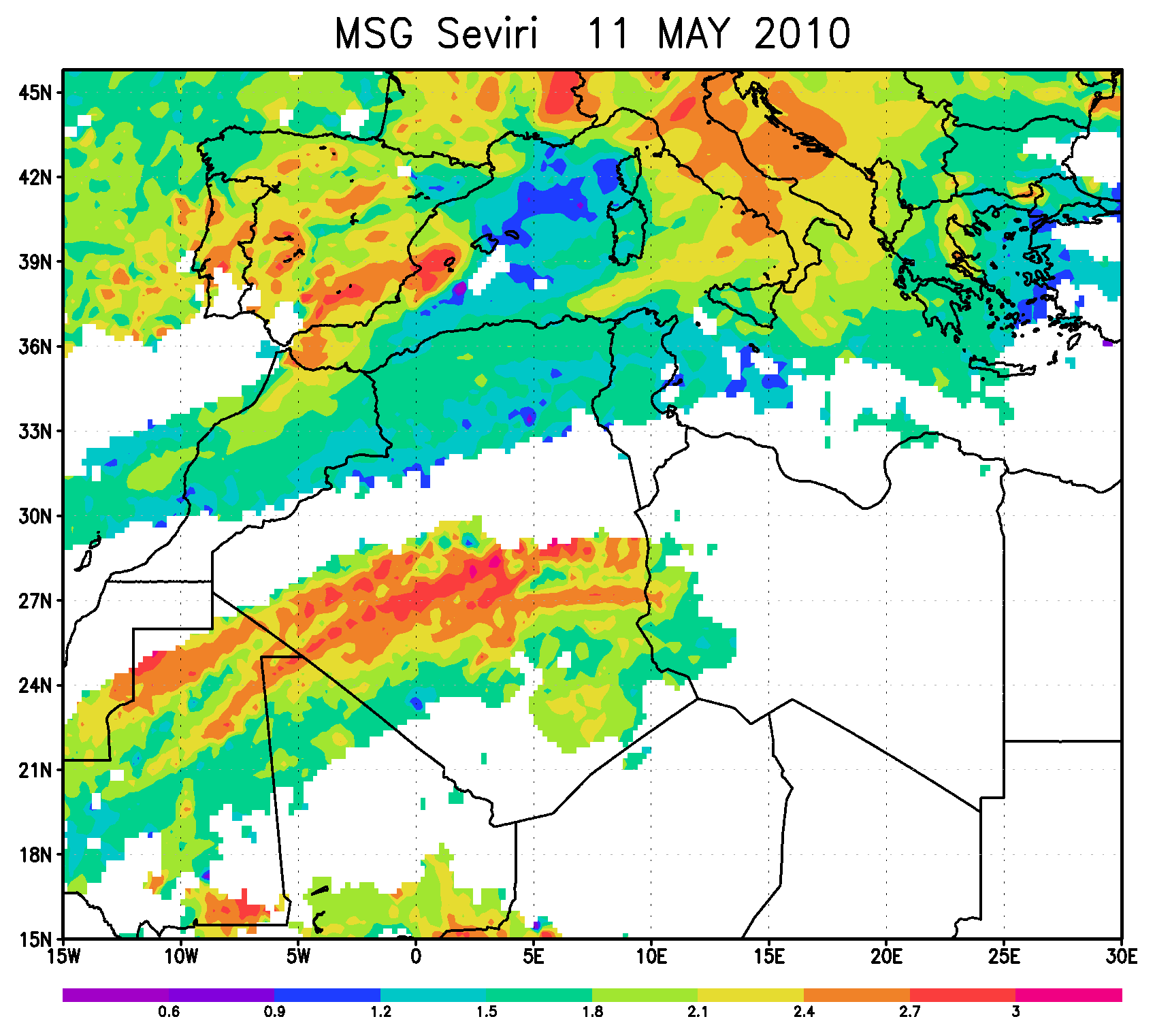Click the 15E longitude label
This screenshot has width=1155, height=1036.
[769, 957]
